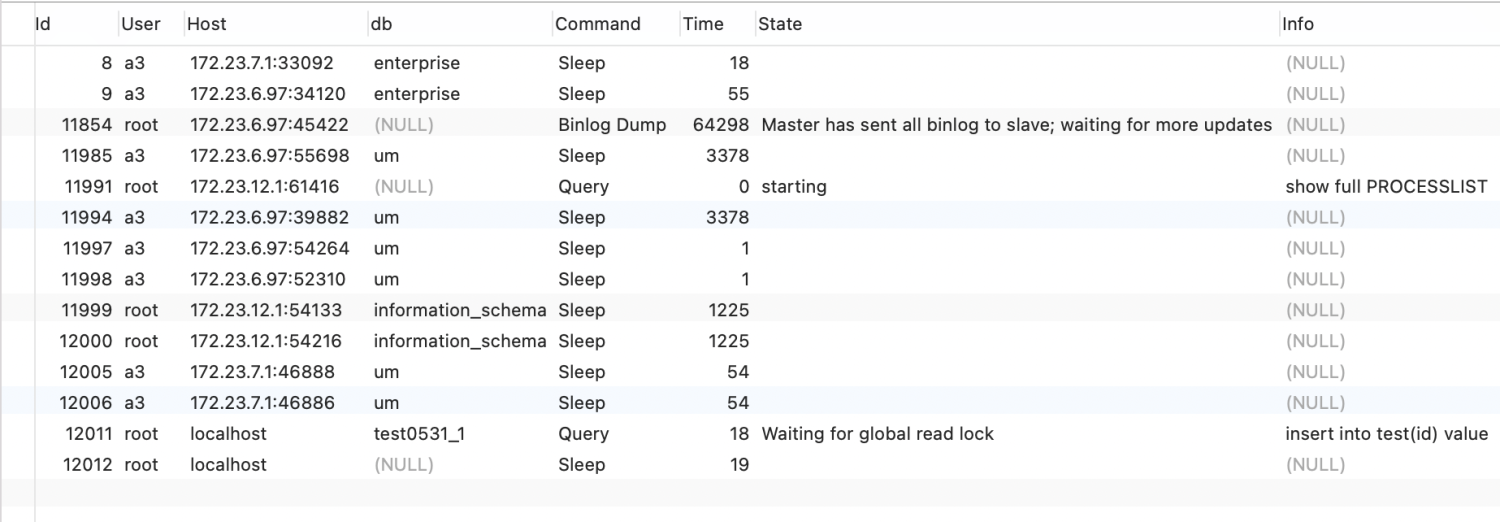Click the User column header
The image size is (1500, 522).
(x=140, y=24)
